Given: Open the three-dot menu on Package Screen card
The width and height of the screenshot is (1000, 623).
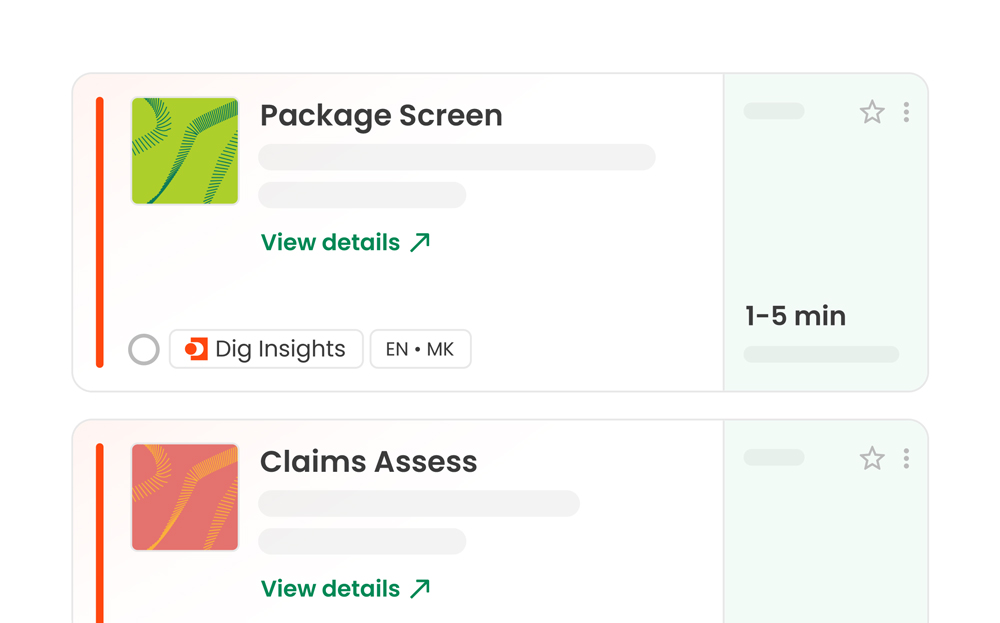Looking at the screenshot, I should pos(906,112).
